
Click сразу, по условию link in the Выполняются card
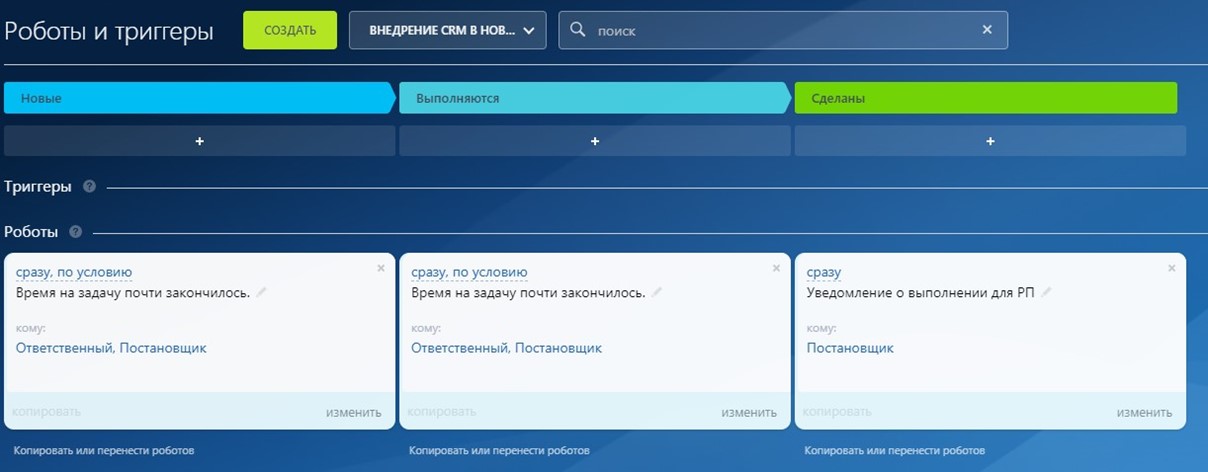pos(469,272)
